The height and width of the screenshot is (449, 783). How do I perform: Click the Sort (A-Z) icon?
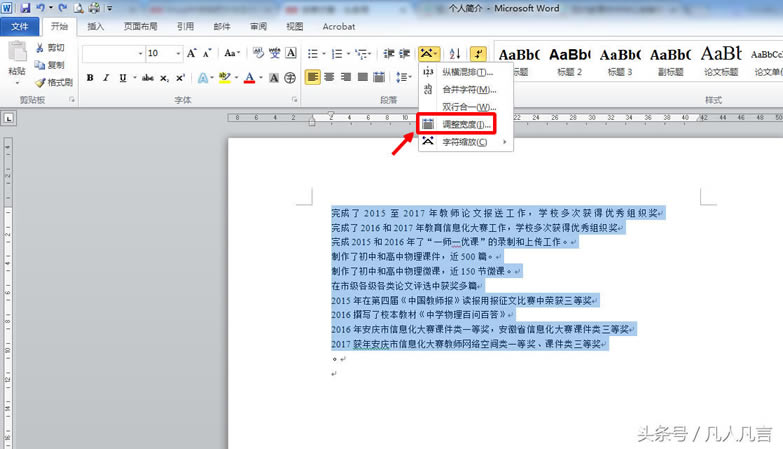tap(455, 53)
